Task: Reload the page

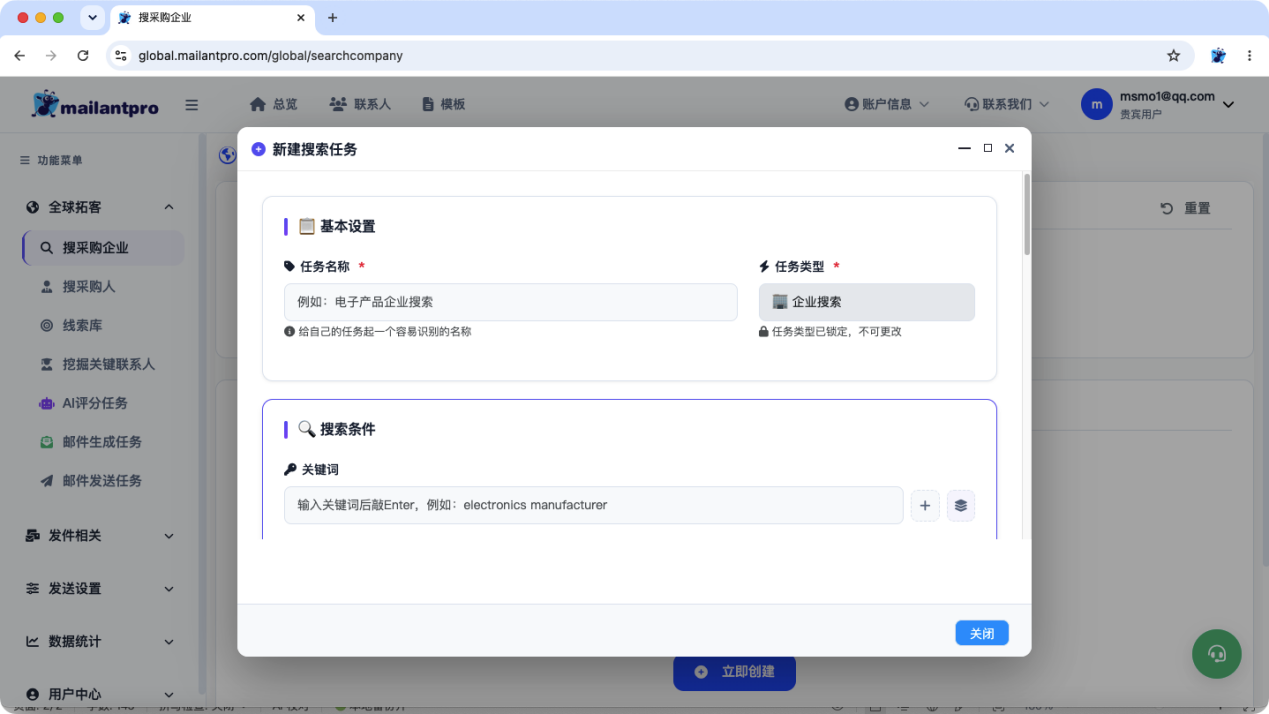Action: [83, 56]
